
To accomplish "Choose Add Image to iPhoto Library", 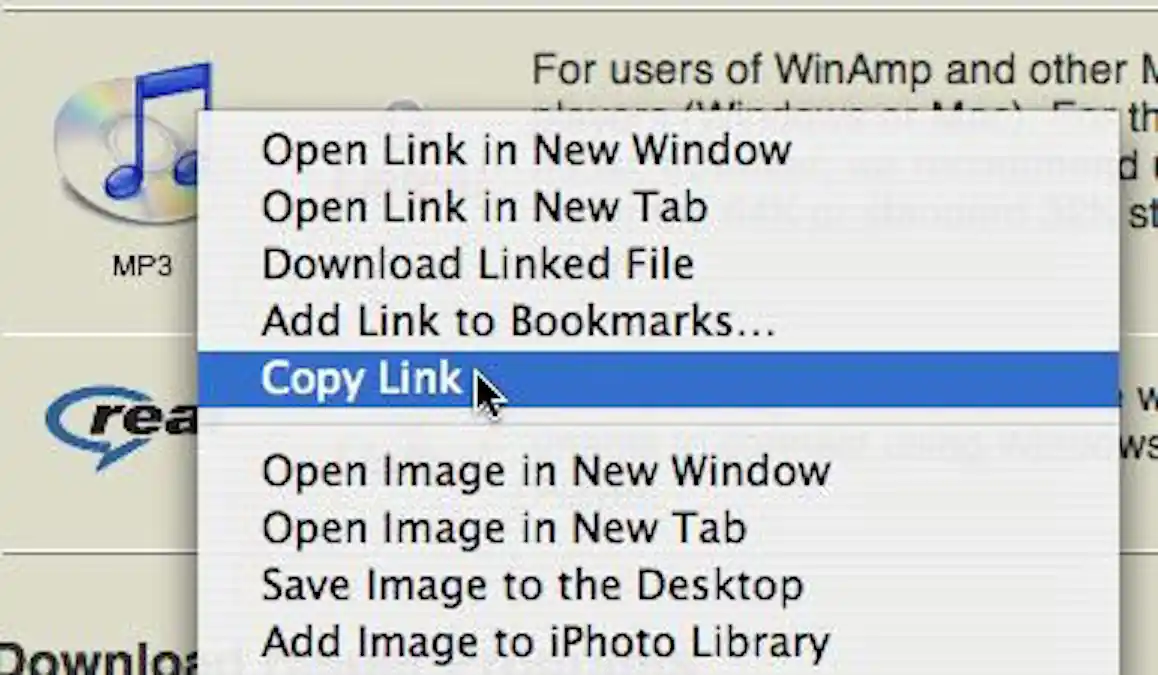I will click(x=545, y=642).
